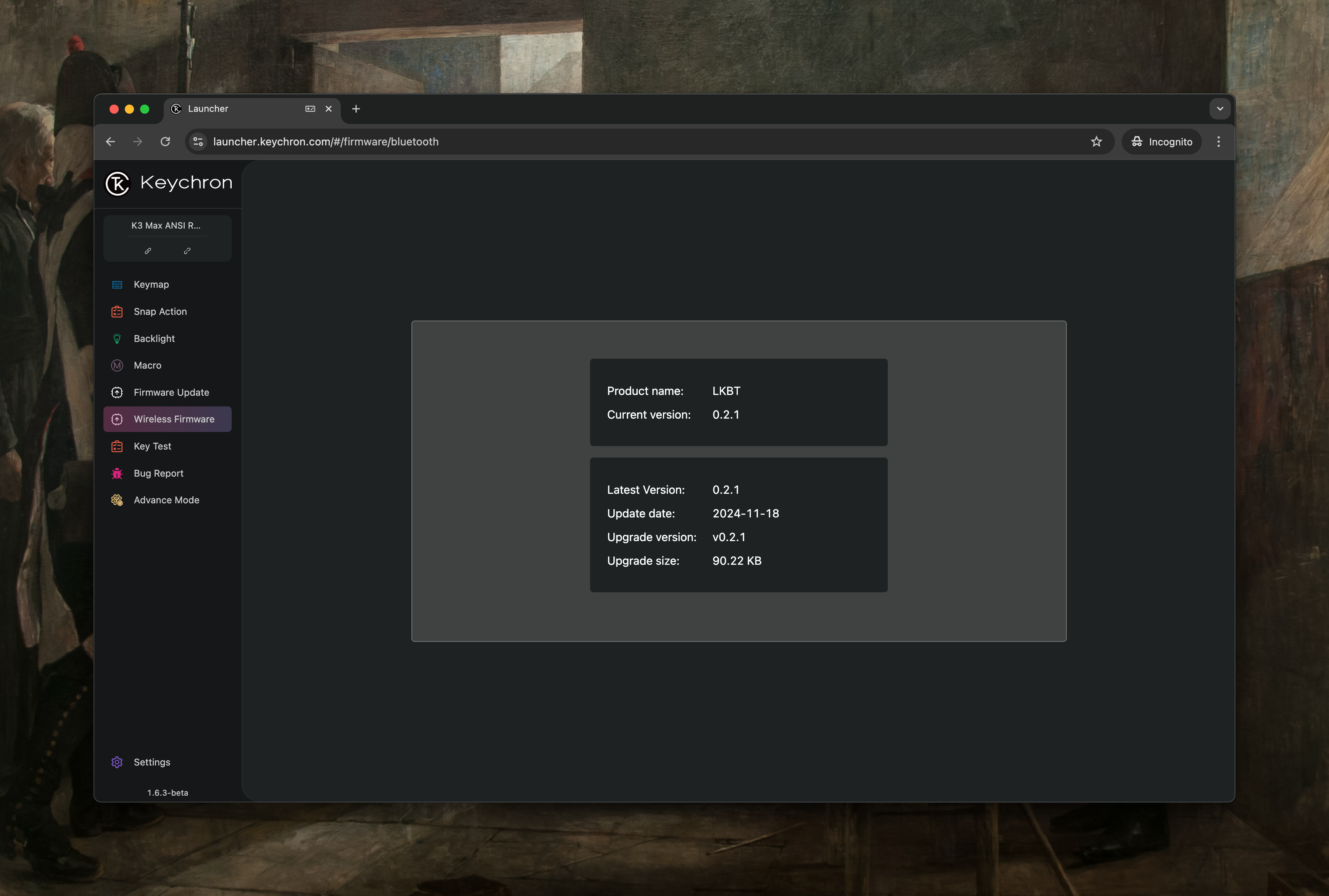
Task: Open Chrome three-dot menu
Action: pos(1218,142)
